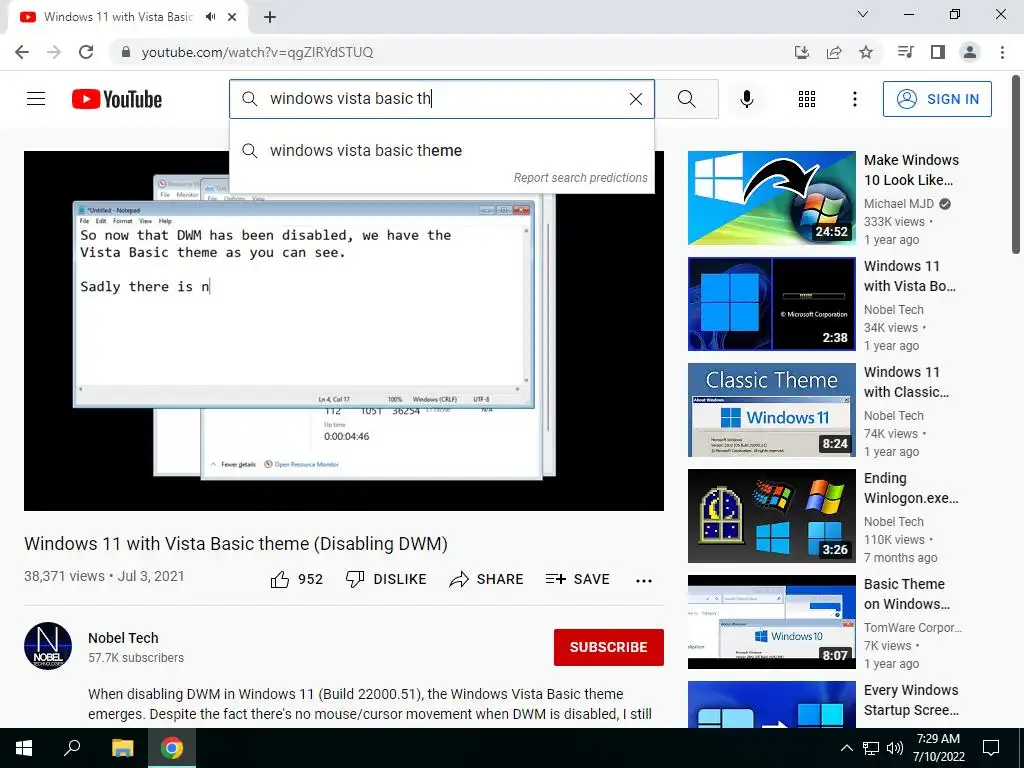
Task: Open the clock showing 7:29 AM
Action: (x=938, y=748)
